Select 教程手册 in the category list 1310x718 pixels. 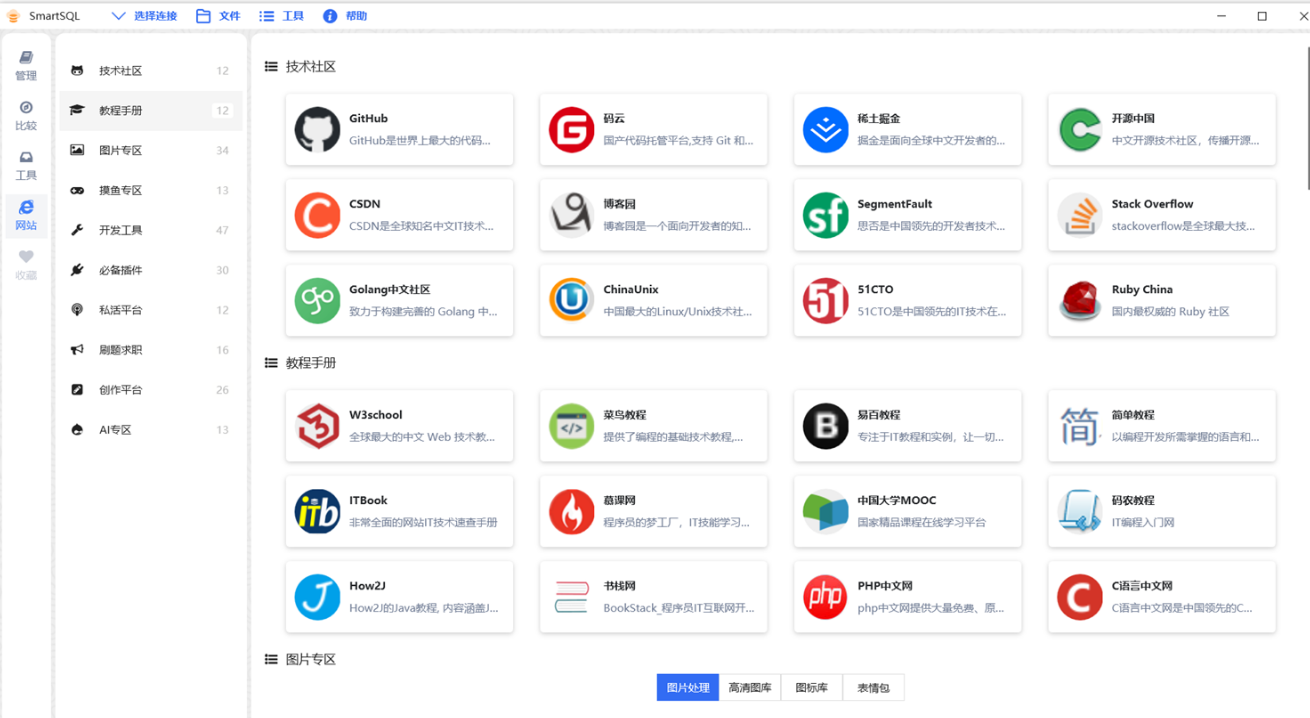coord(150,111)
